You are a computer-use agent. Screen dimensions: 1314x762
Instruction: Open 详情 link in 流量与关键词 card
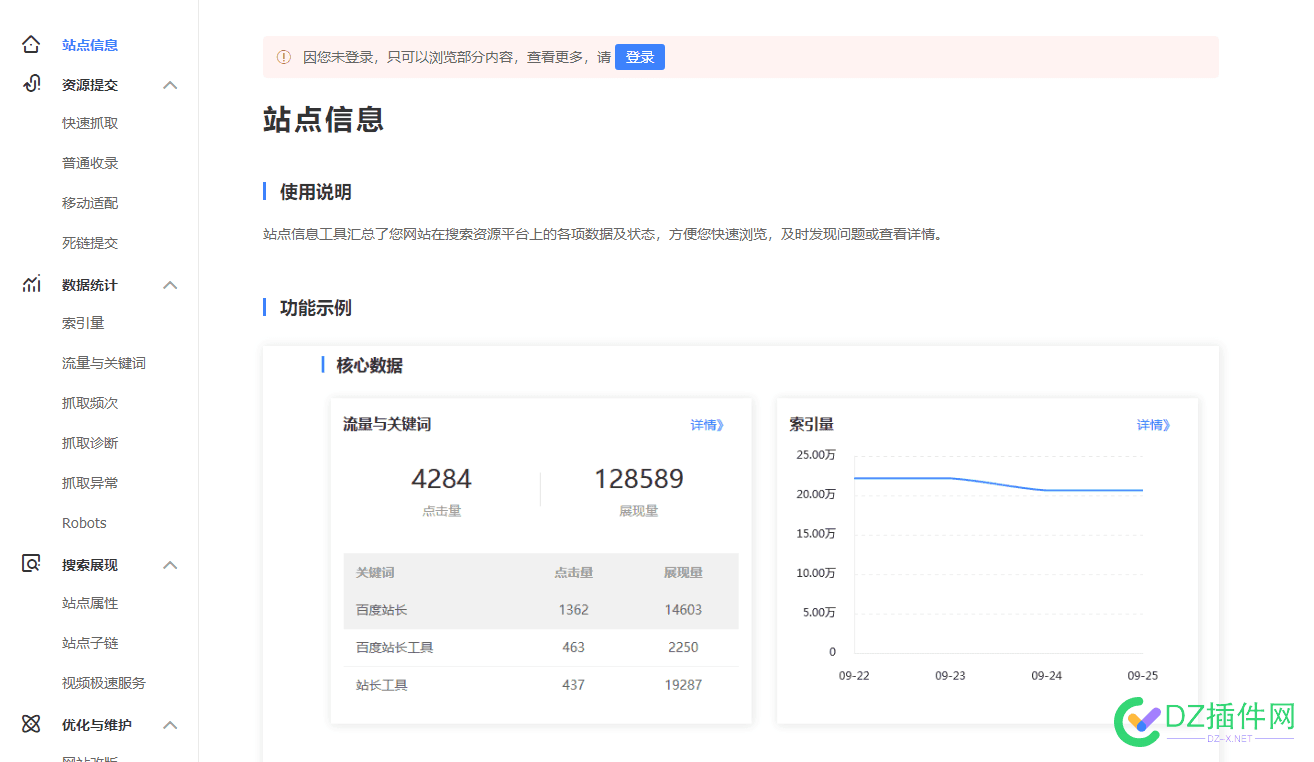[707, 425]
